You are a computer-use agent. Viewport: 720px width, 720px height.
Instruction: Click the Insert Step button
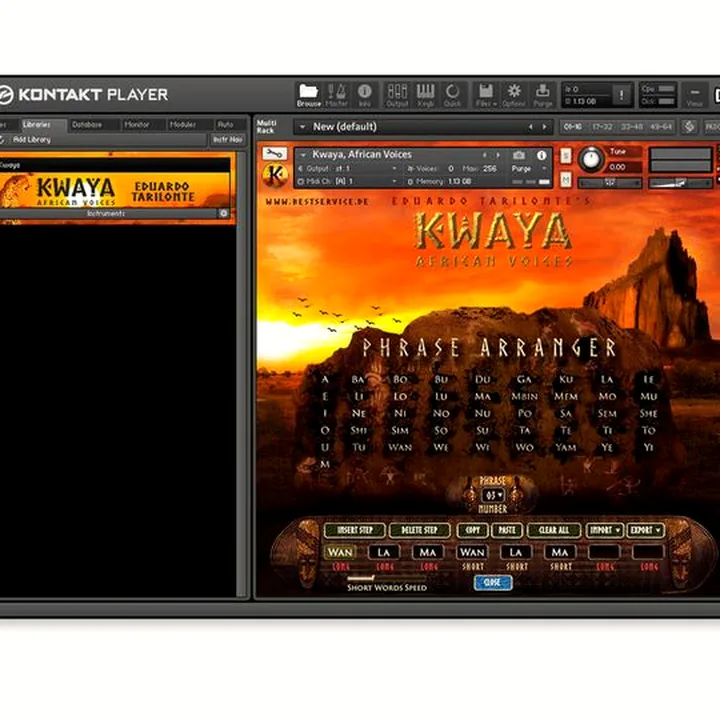point(355,530)
